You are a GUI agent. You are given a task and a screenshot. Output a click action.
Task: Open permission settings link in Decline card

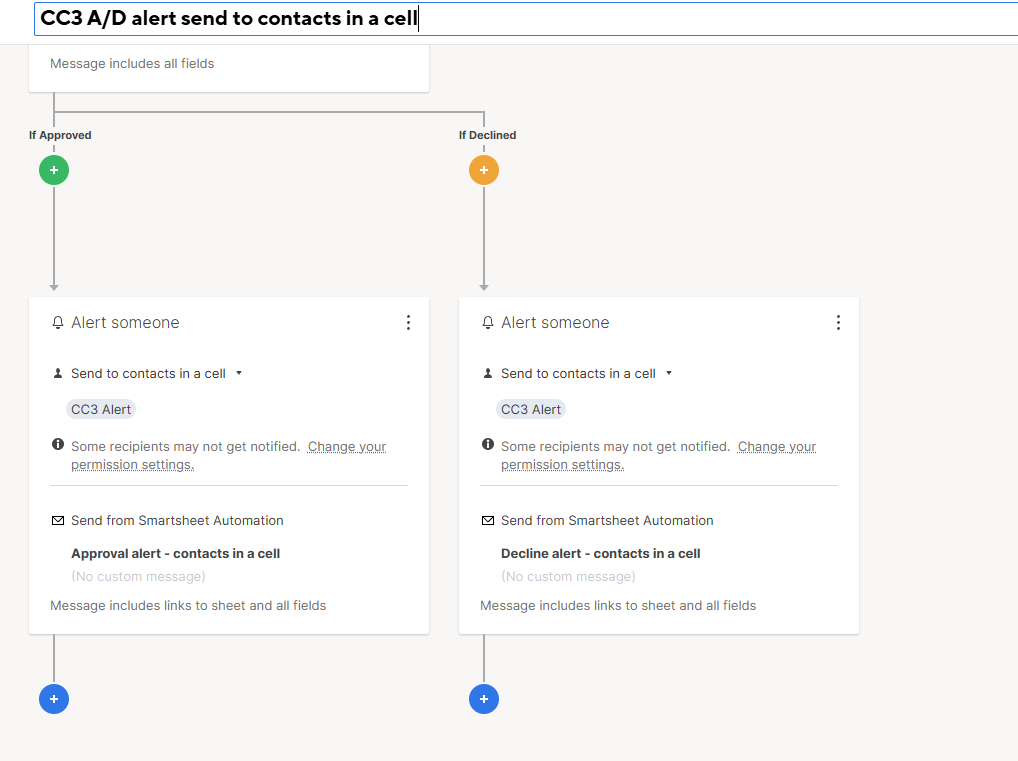click(x=658, y=456)
